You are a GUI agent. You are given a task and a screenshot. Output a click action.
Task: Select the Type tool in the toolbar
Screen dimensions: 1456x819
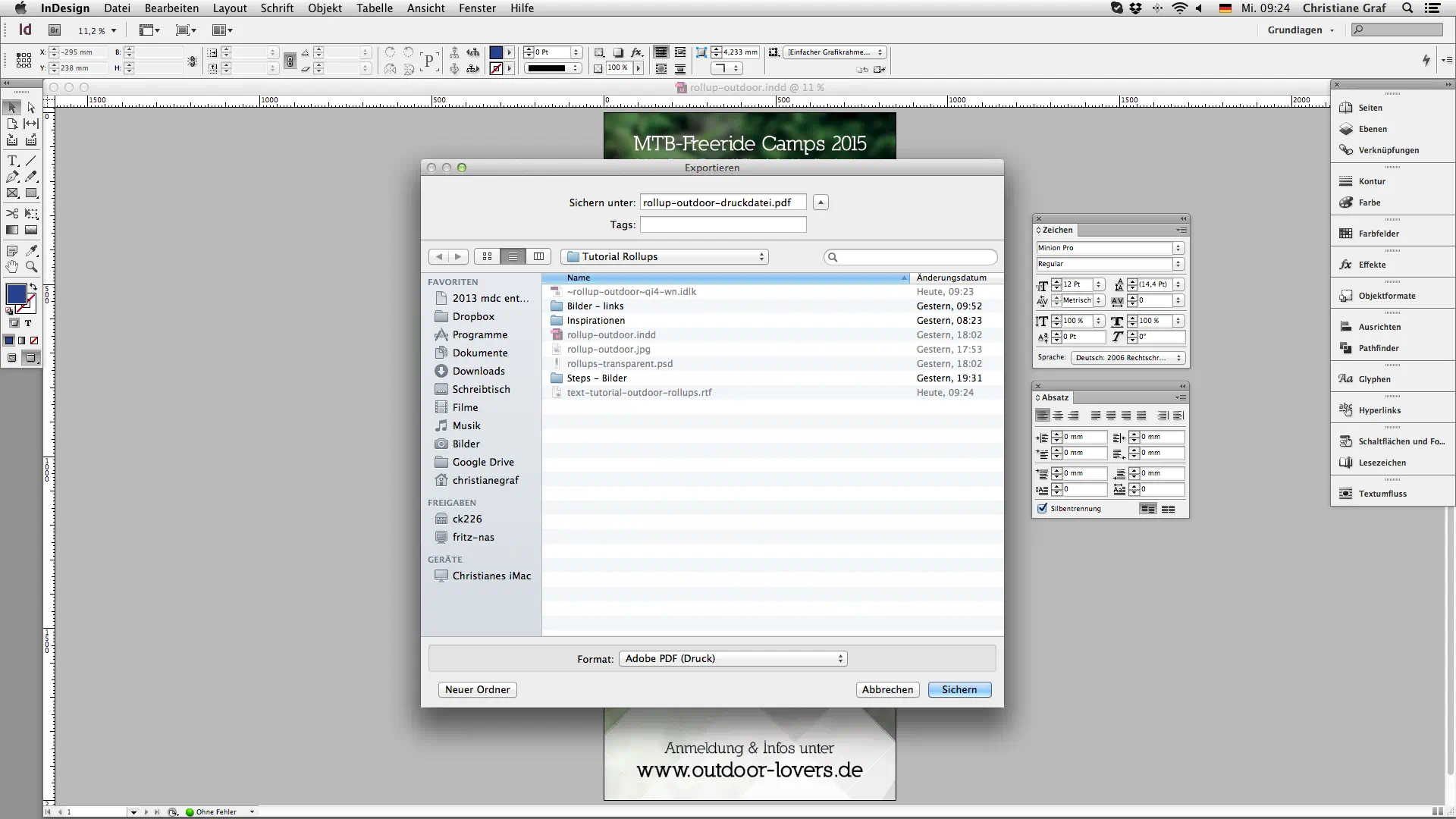pyautogui.click(x=12, y=161)
